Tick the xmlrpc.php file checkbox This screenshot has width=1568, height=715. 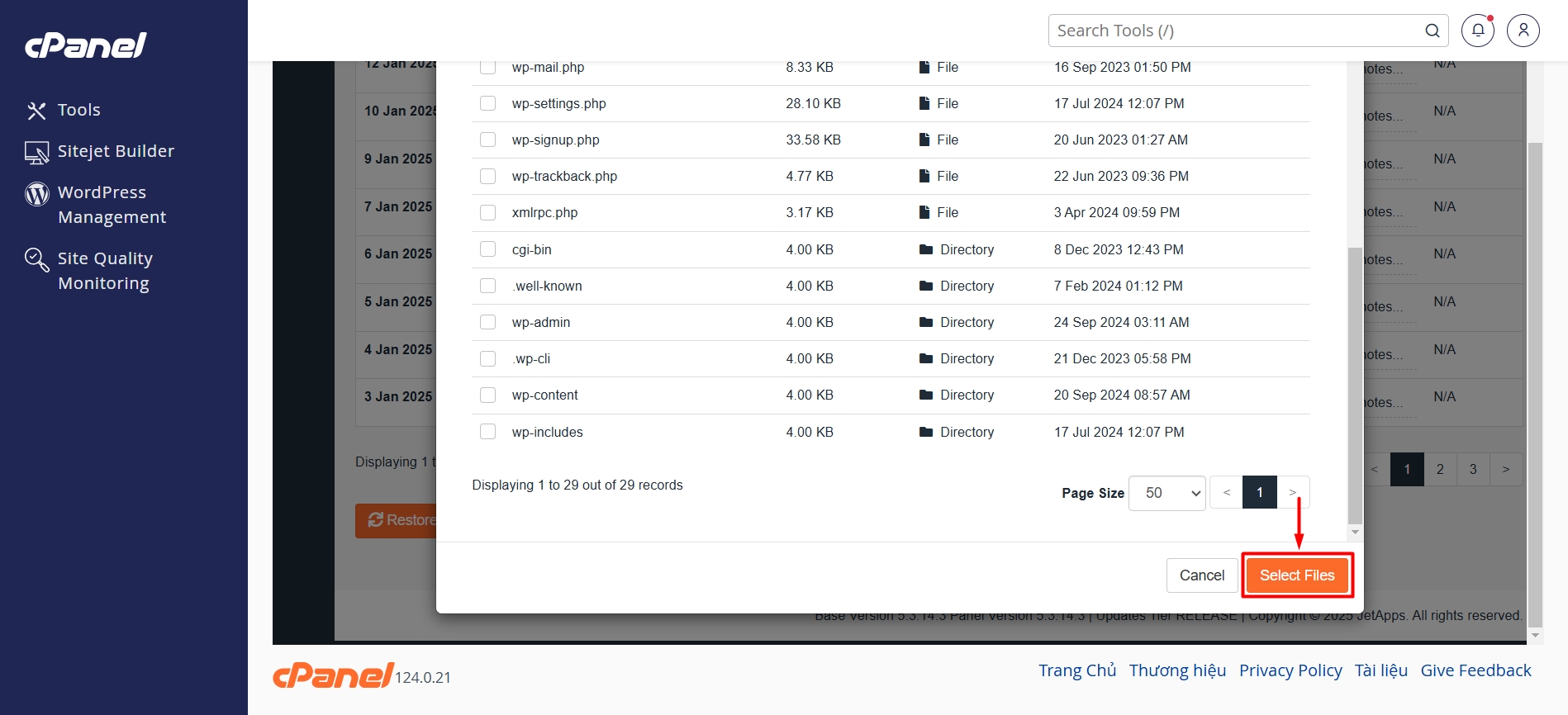pyautogui.click(x=488, y=212)
